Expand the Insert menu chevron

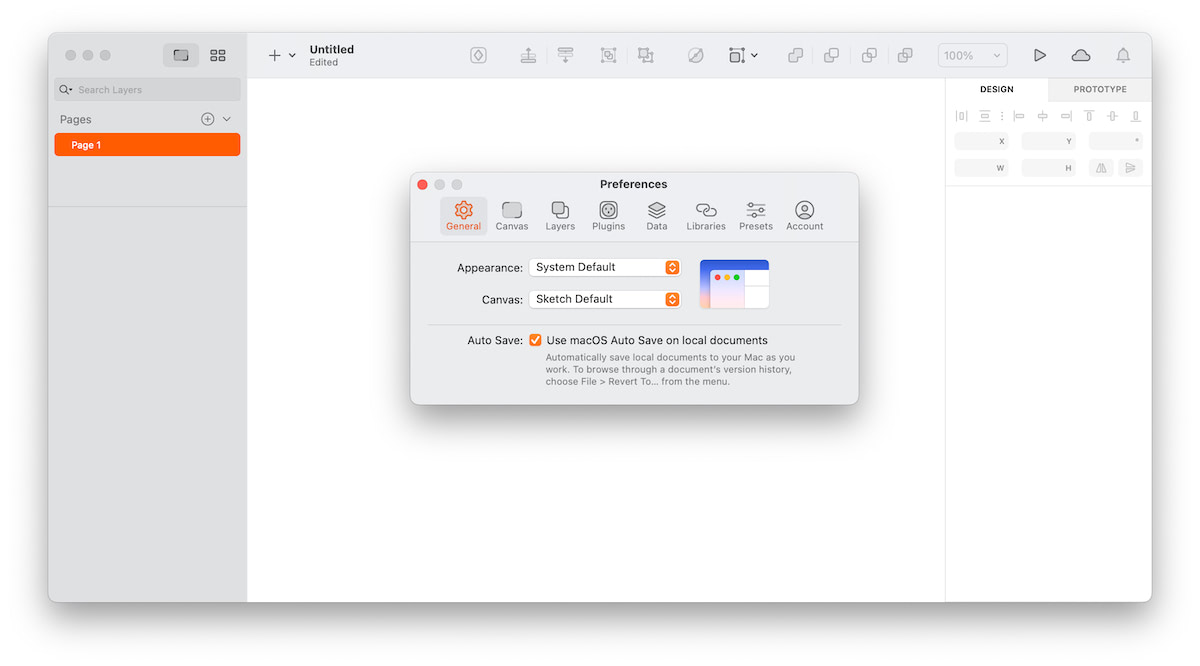tap(292, 56)
